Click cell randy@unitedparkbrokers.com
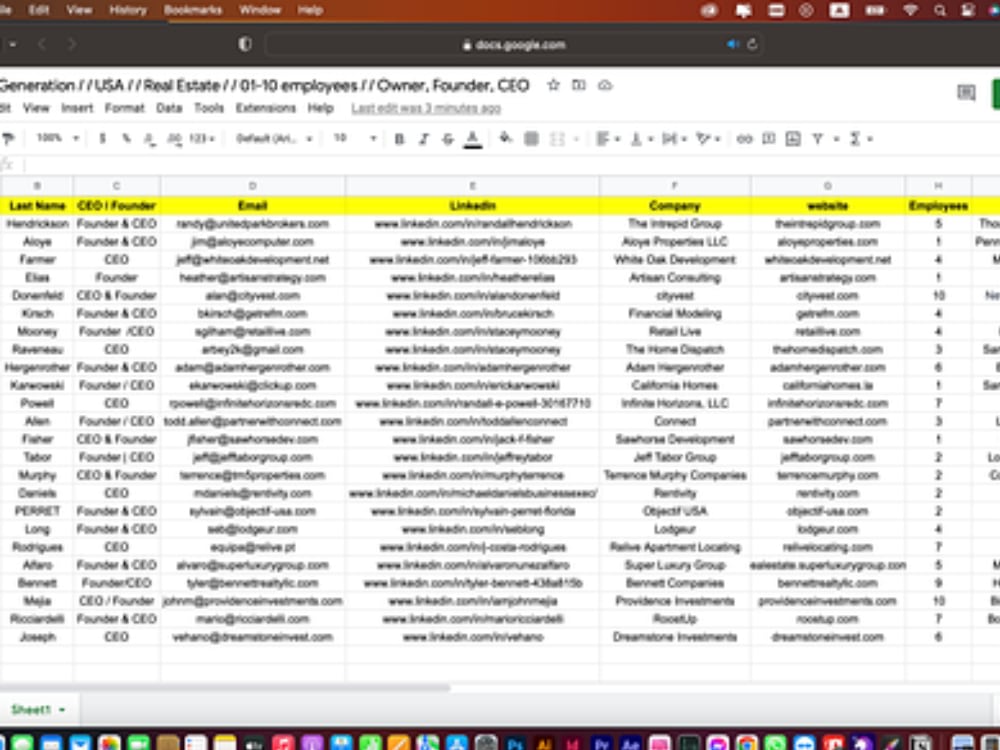The height and width of the screenshot is (750, 1000). pos(253,224)
